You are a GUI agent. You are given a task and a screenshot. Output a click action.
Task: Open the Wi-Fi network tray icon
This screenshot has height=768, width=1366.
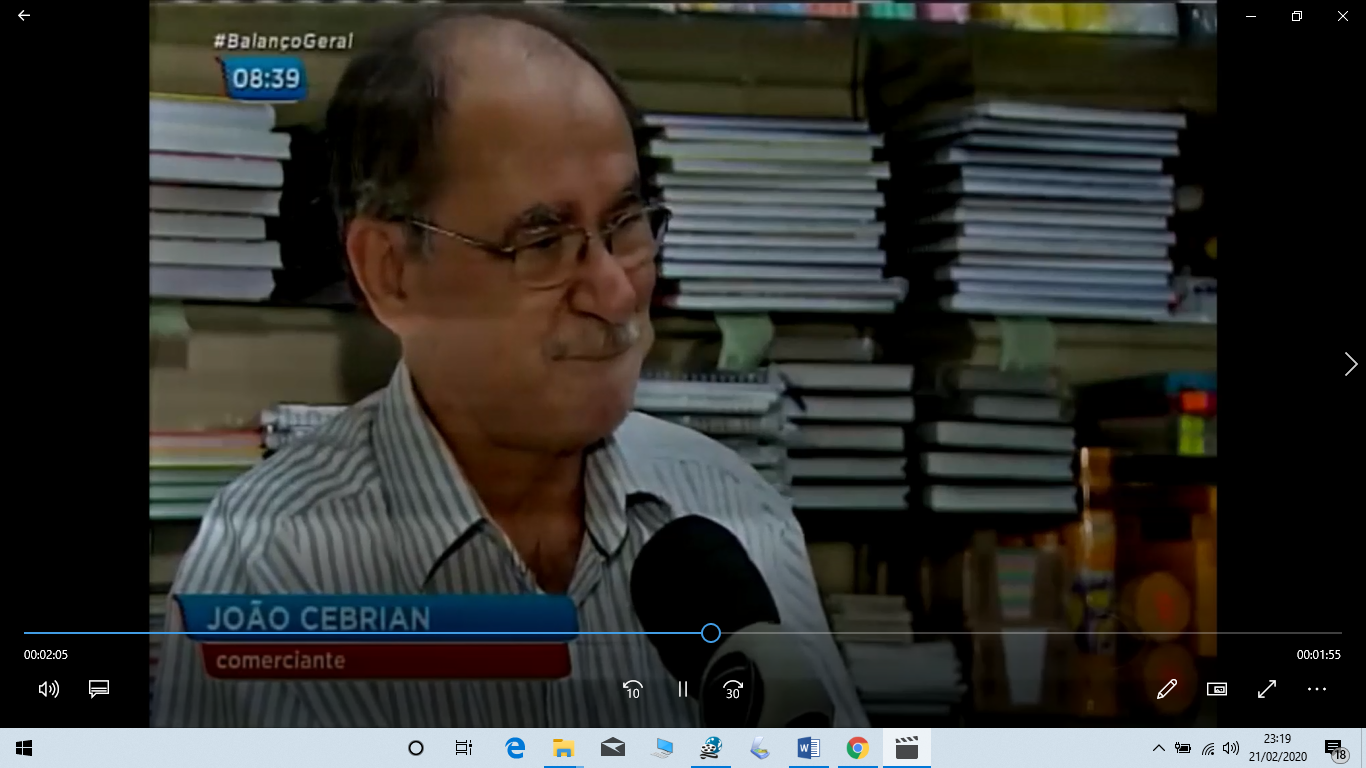tap(1208, 748)
